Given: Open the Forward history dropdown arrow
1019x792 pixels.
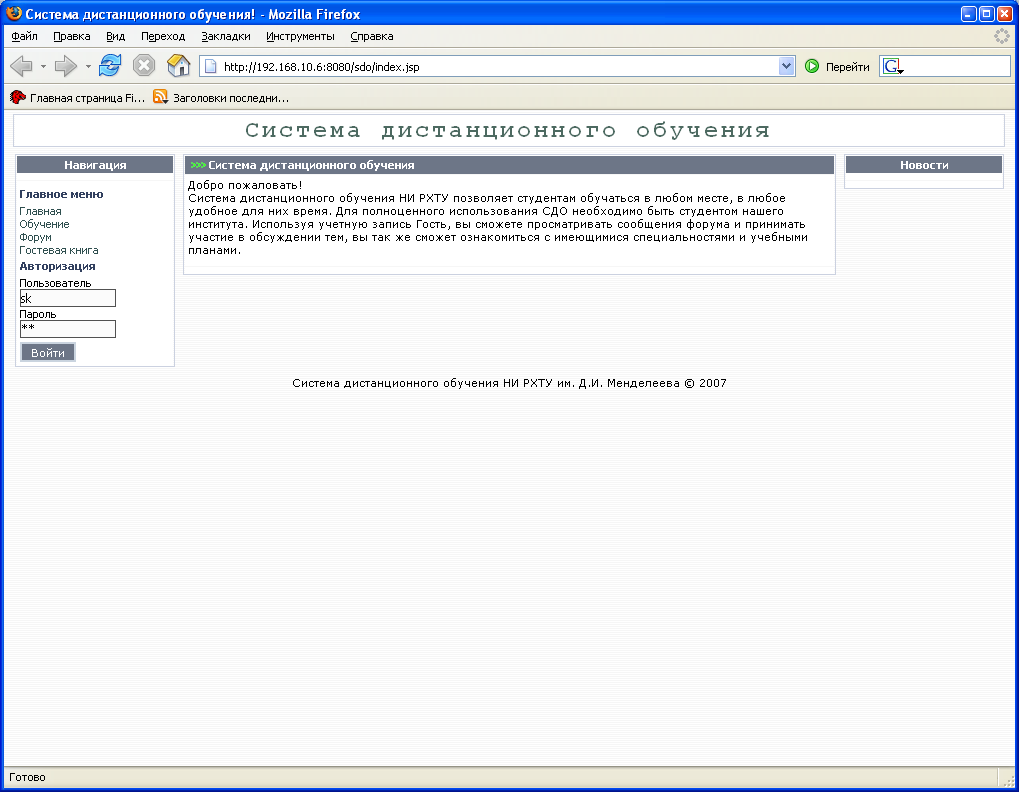Looking at the screenshot, I should pyautogui.click(x=88, y=66).
